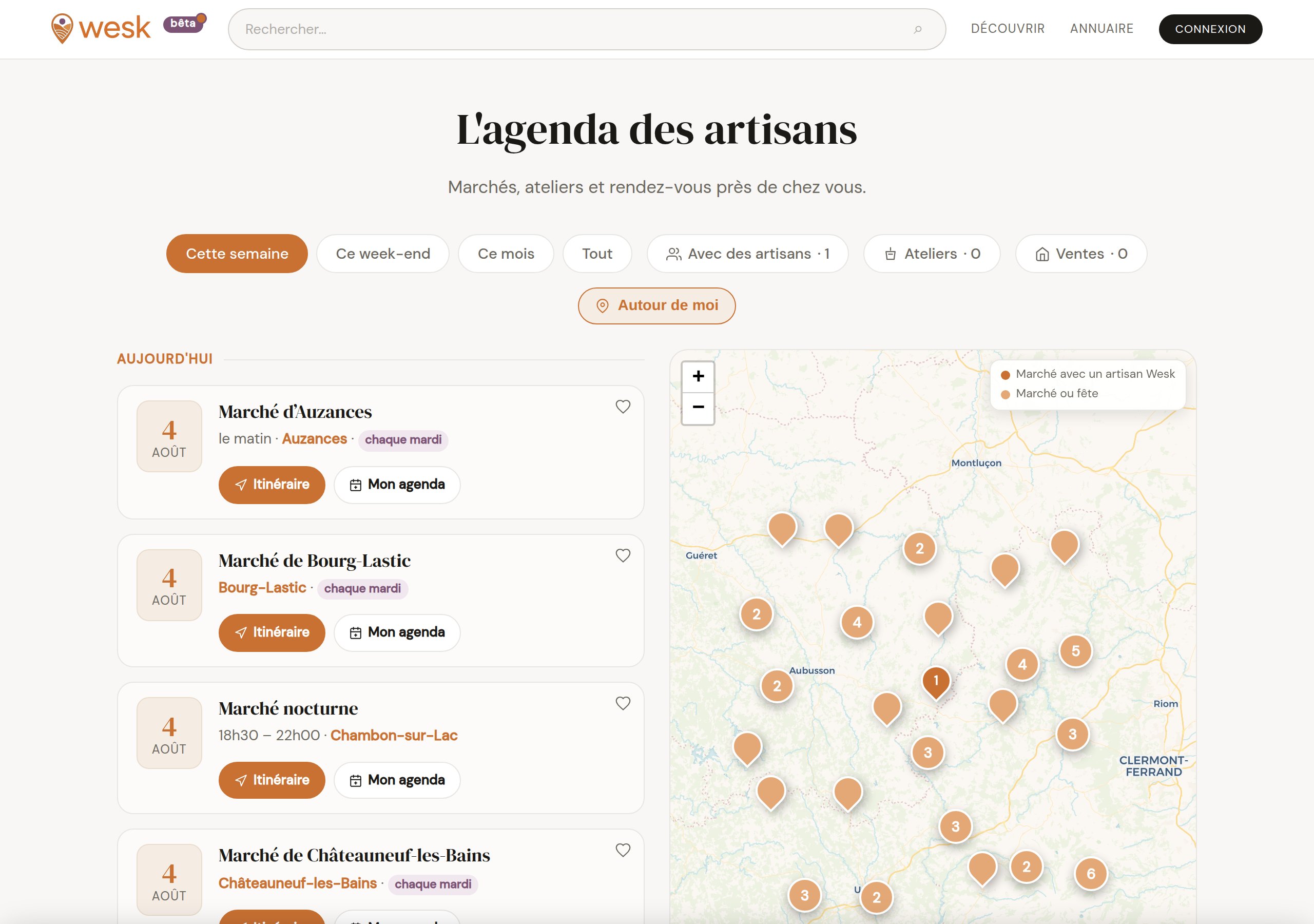Screen dimensions: 1314x924
Task: Open the Annuaire menu
Action: tap(1102, 29)
